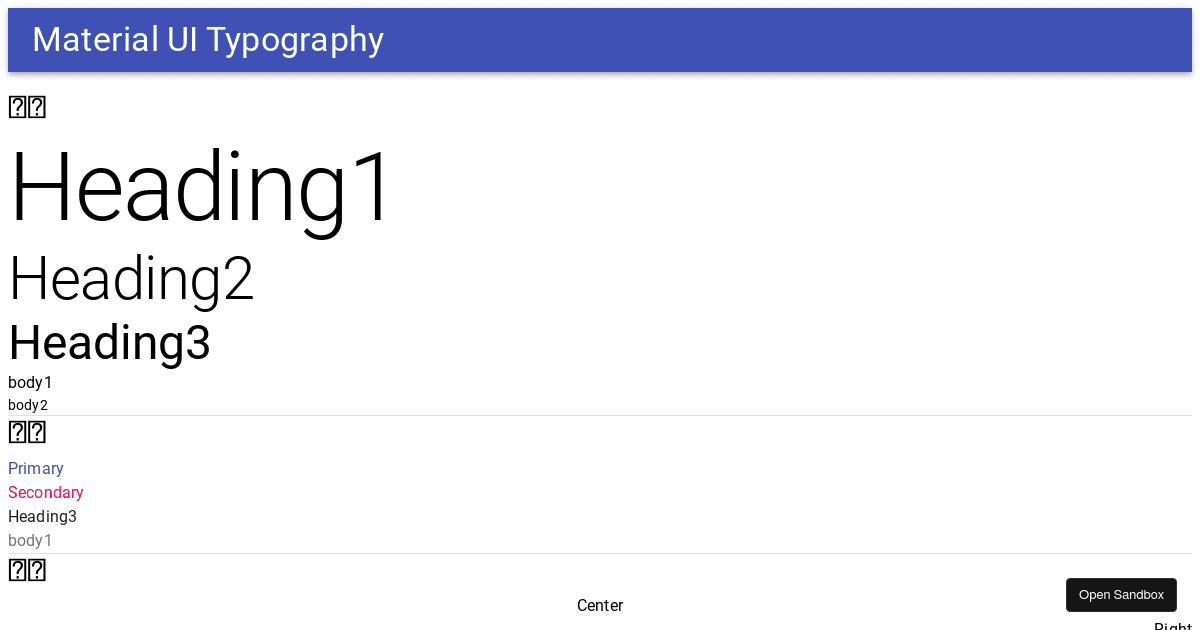Image resolution: width=1200 pixels, height=630 pixels.
Task: Click the blue Primary colored link
Action: coord(35,468)
